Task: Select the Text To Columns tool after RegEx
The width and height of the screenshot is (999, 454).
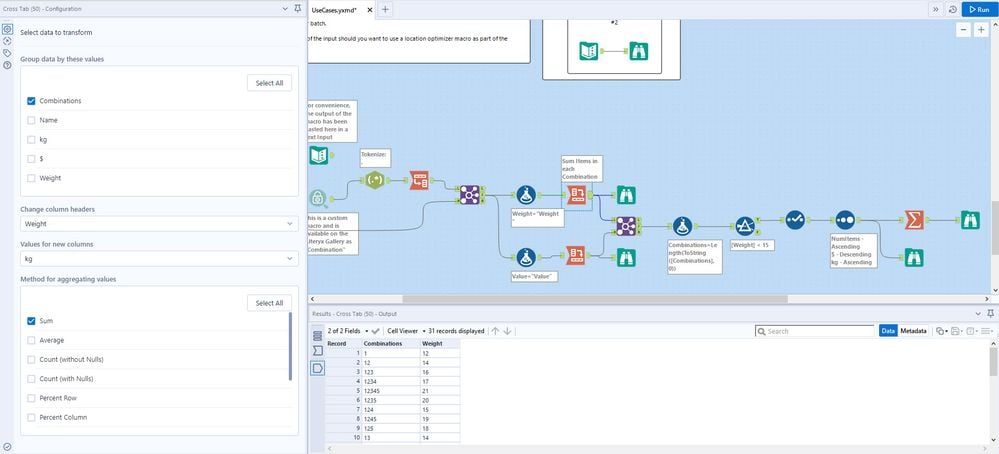Action: tap(419, 180)
